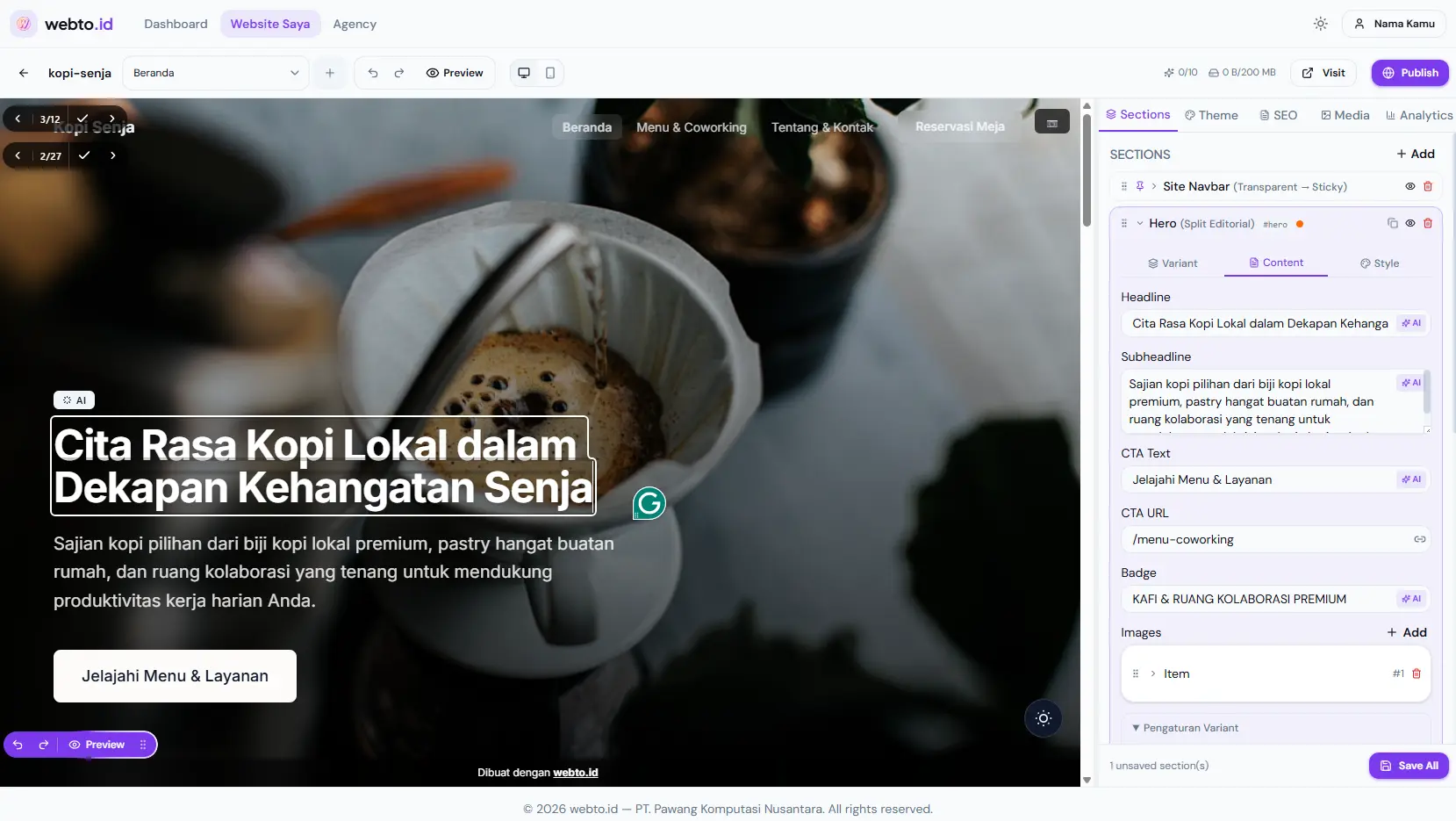This screenshot has width=1456, height=821.
Task: Click the webto.id logo
Action: click(x=62, y=24)
